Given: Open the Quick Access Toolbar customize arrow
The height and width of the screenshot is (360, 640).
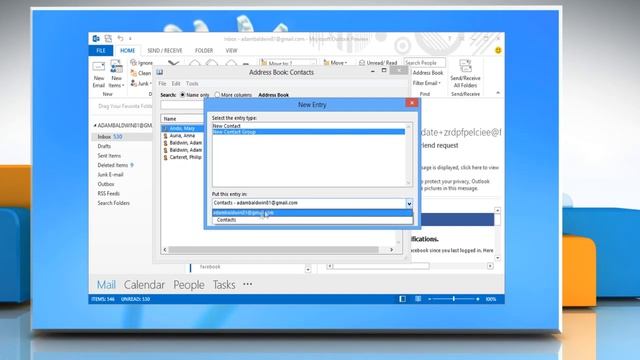Looking at the screenshot, I should tap(130, 39).
